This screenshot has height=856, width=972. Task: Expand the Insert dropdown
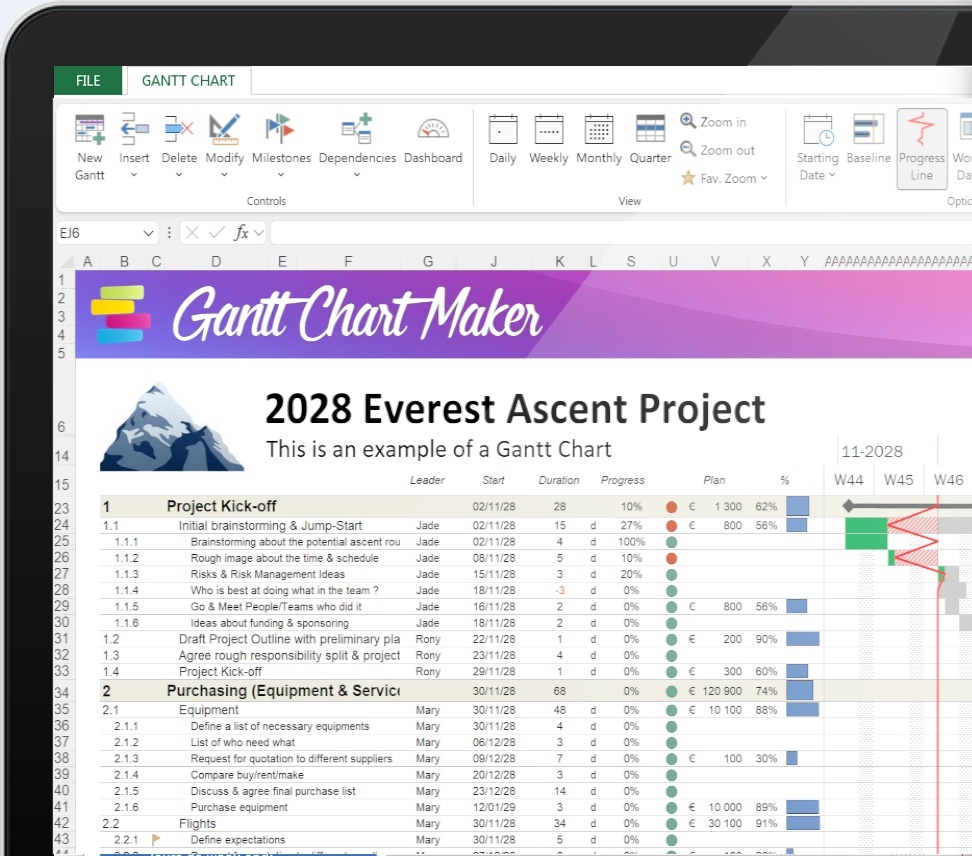pyautogui.click(x=134, y=175)
